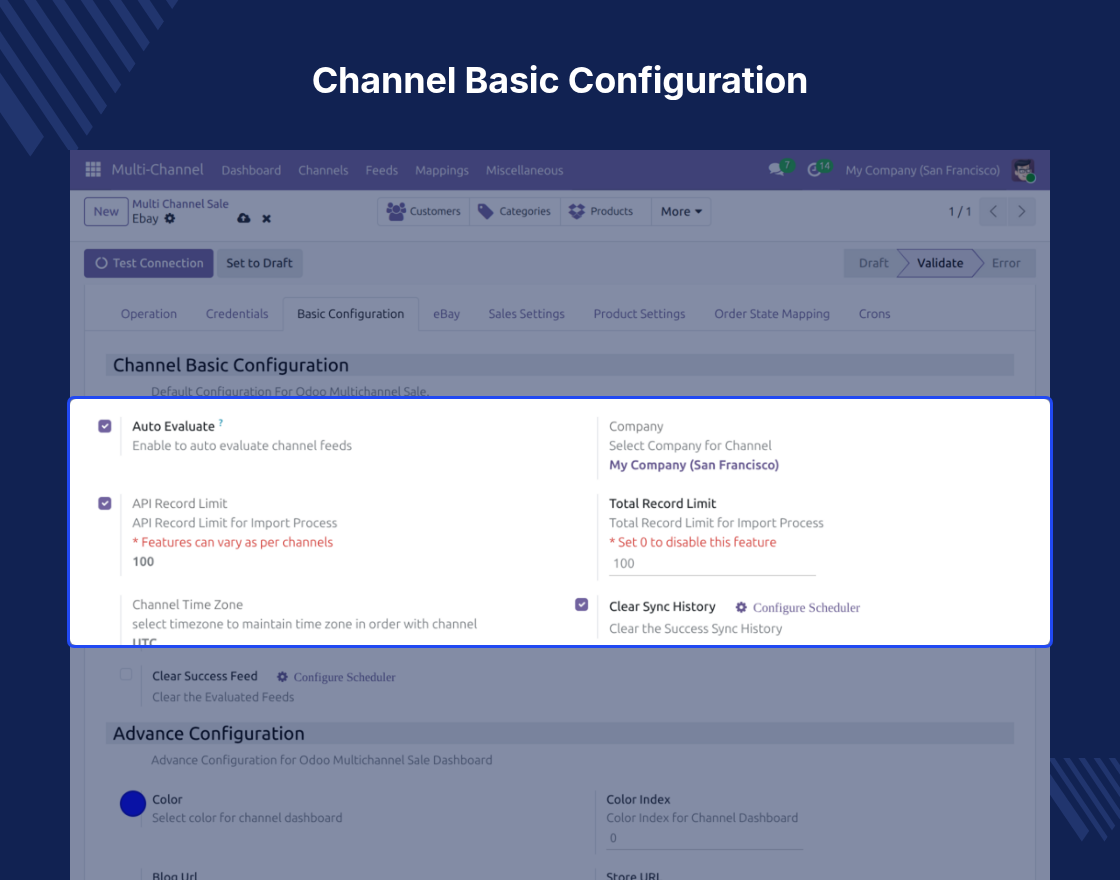1120x880 pixels.
Task: Go to previous record arrow
Action: (x=994, y=211)
